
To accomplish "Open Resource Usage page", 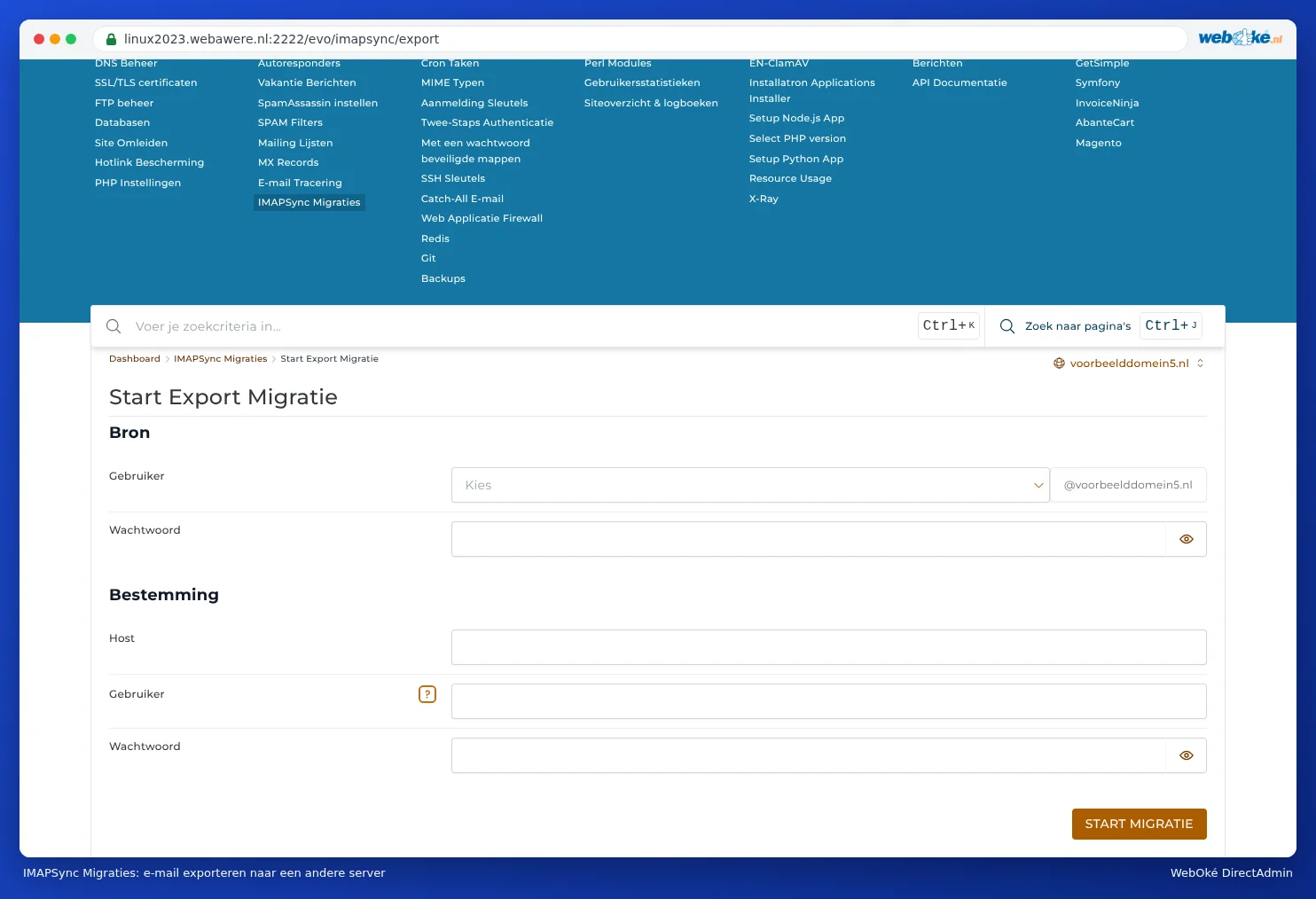I will click(x=790, y=178).
